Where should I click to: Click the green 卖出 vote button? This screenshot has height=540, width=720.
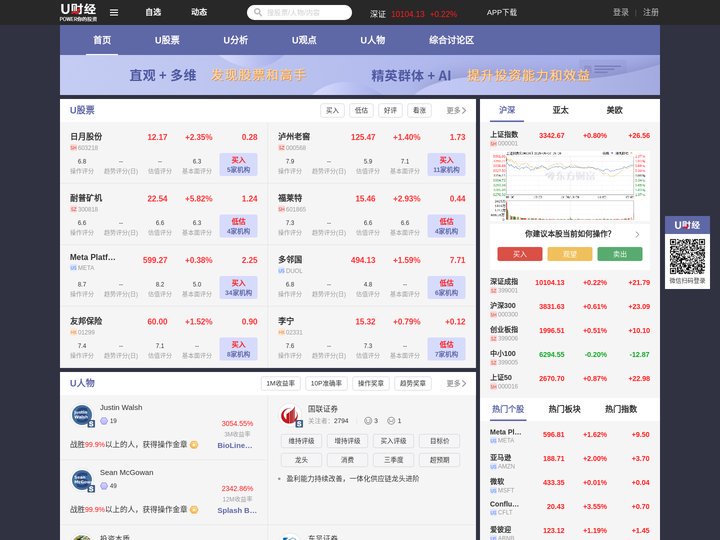(x=619, y=254)
